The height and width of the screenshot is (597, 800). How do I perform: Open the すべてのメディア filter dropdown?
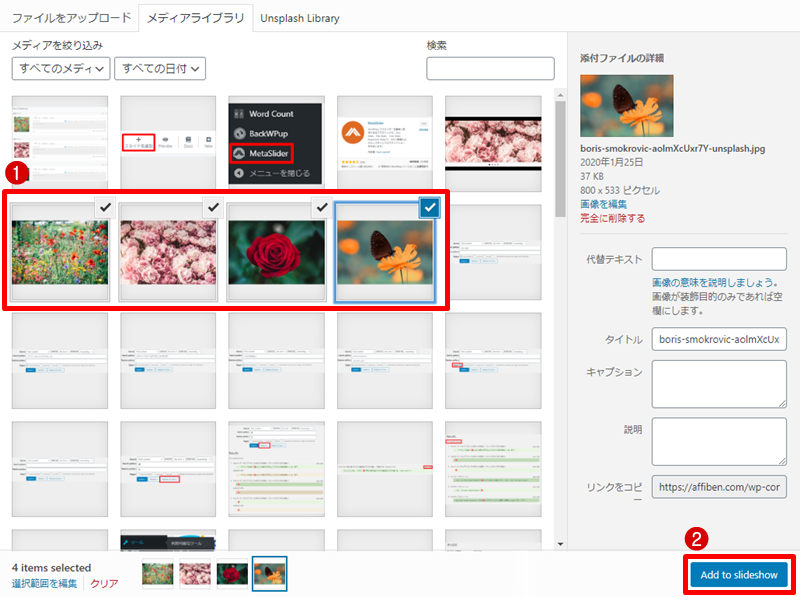click(60, 68)
